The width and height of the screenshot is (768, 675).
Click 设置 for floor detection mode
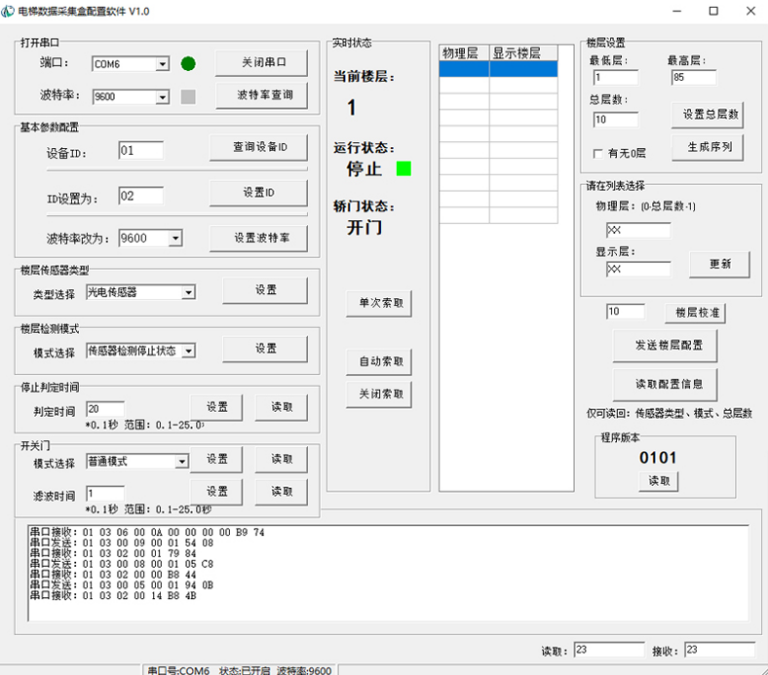tap(265, 349)
